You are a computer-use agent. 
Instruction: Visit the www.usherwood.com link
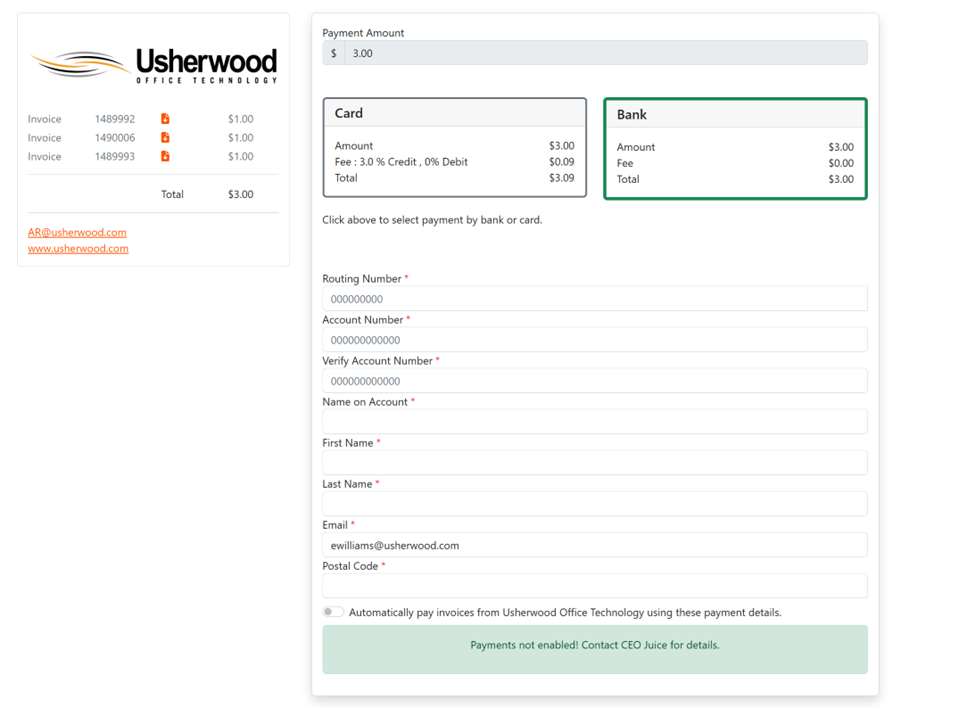pyautogui.click(x=78, y=249)
